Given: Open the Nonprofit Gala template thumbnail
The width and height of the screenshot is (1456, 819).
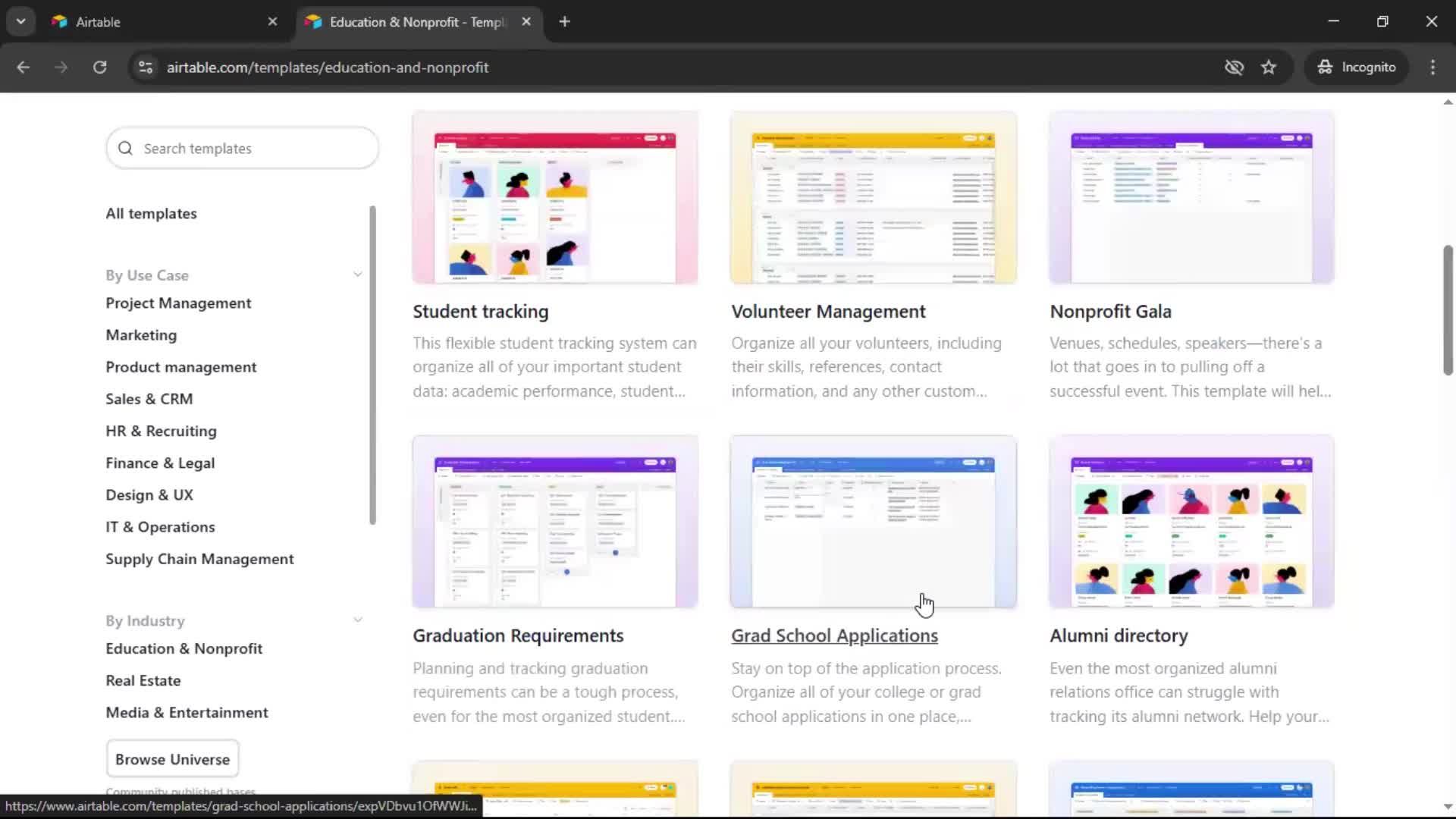Looking at the screenshot, I should [1191, 197].
